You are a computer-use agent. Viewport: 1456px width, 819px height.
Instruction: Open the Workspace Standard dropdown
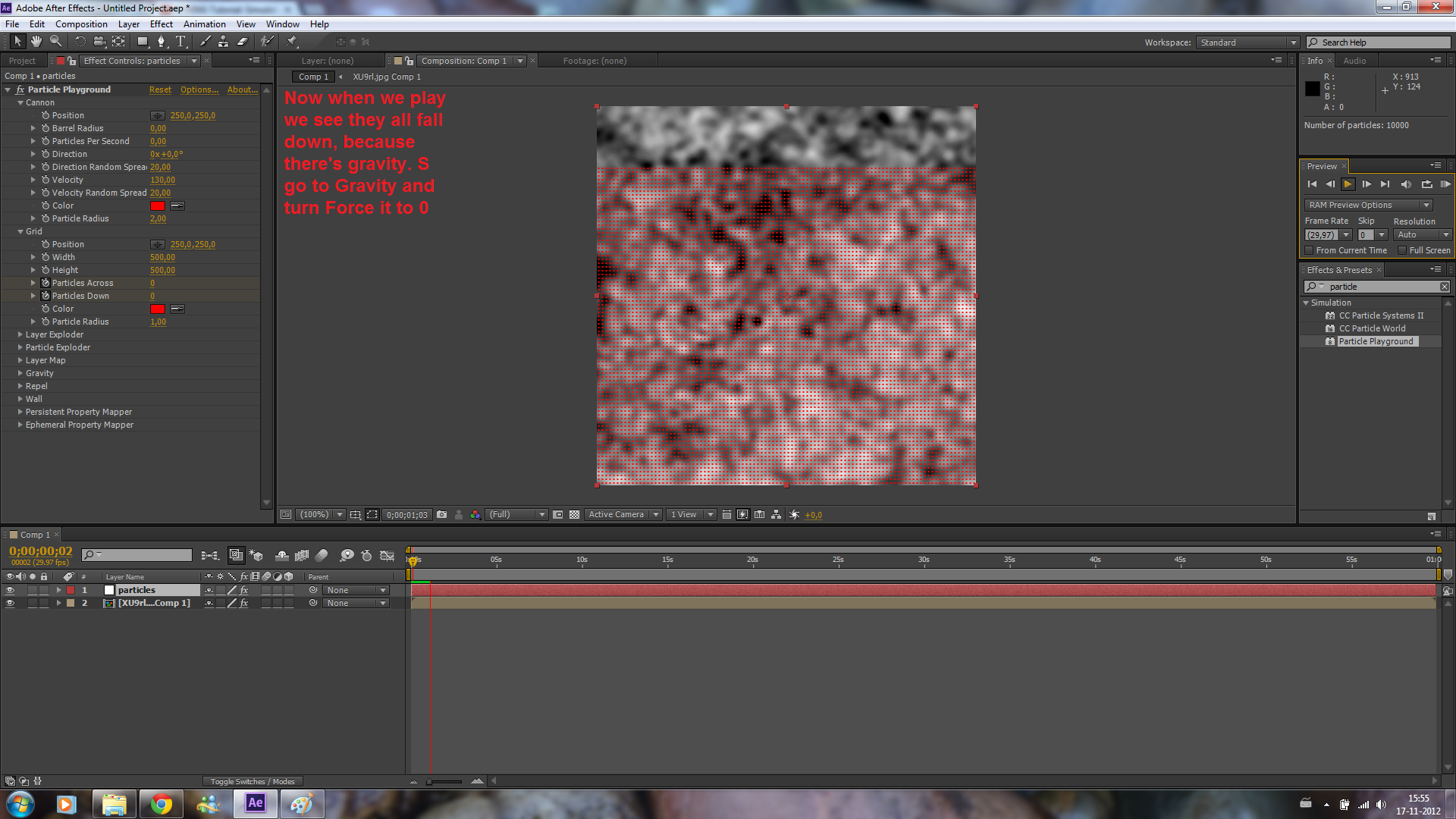(1247, 42)
